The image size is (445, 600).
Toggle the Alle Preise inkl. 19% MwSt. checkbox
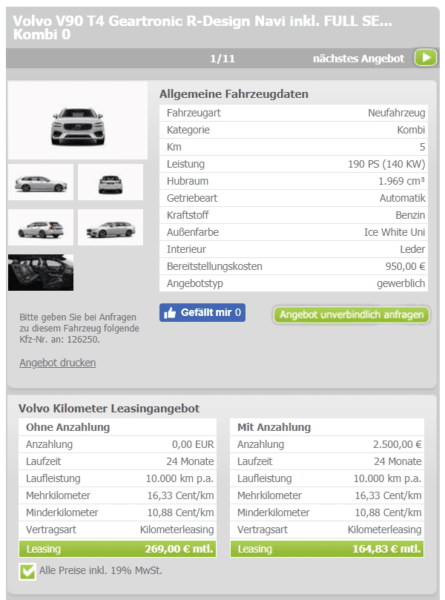tap(28, 572)
